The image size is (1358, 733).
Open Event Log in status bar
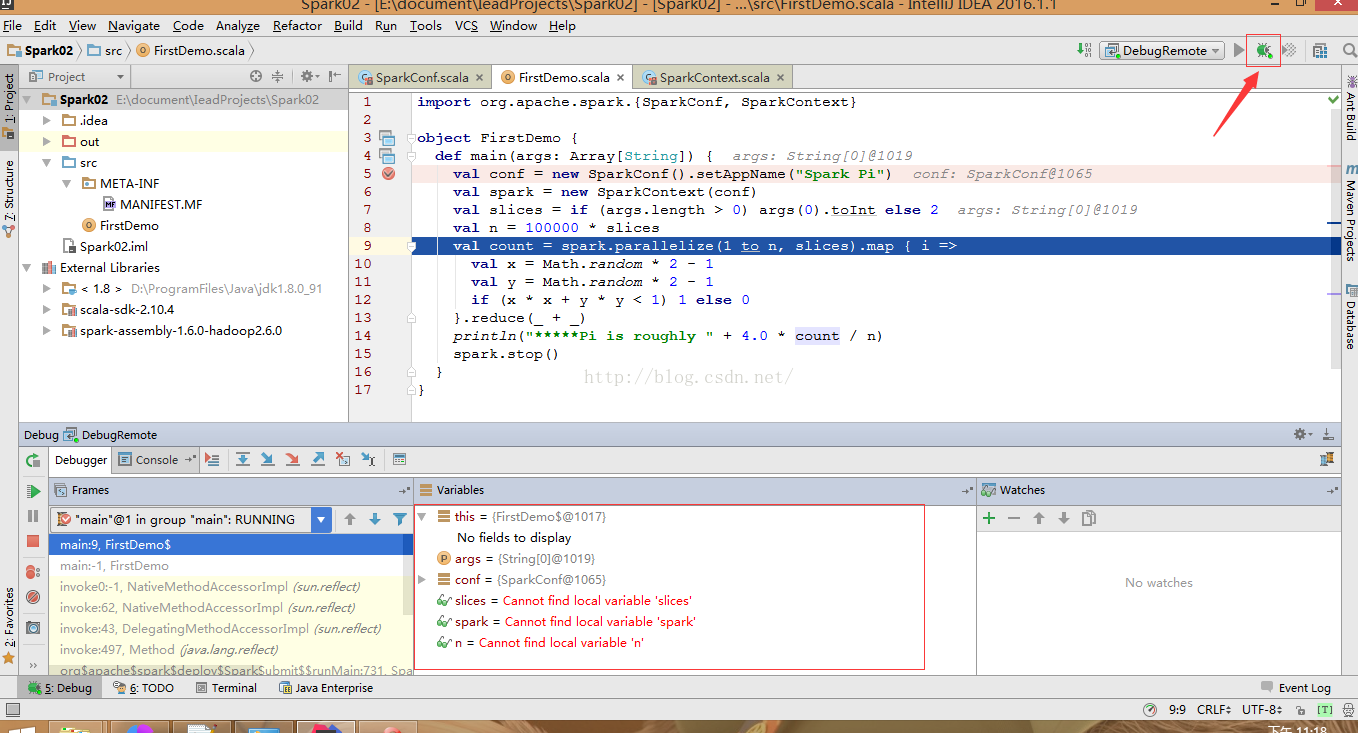[1296, 688]
